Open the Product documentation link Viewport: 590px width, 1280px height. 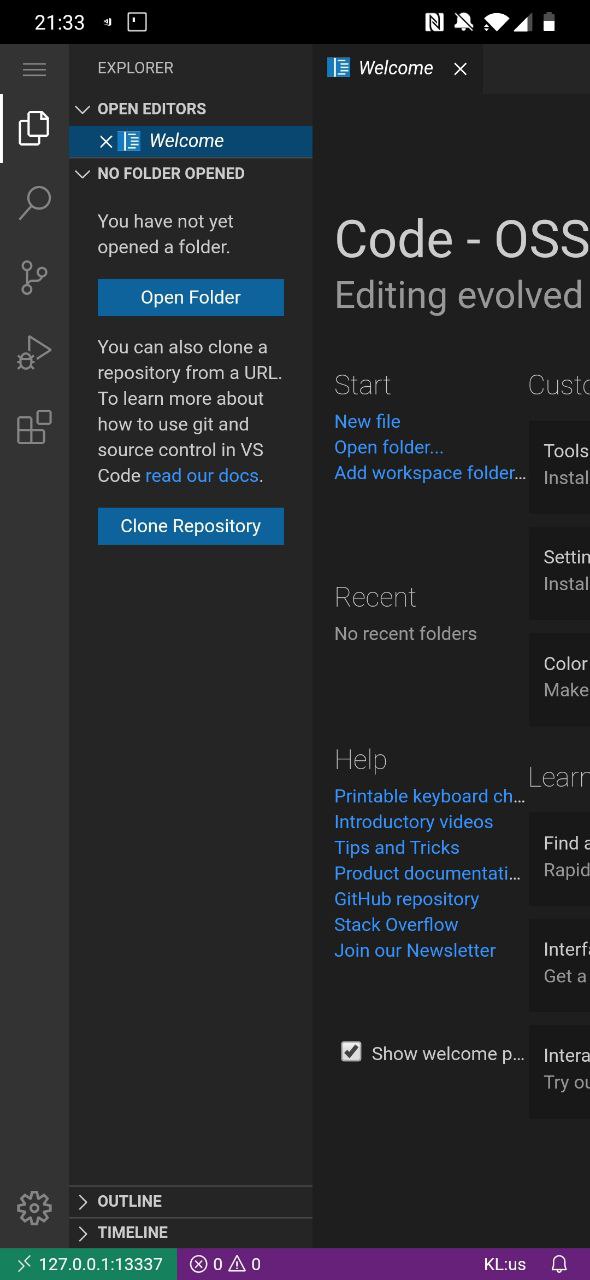tap(428, 874)
